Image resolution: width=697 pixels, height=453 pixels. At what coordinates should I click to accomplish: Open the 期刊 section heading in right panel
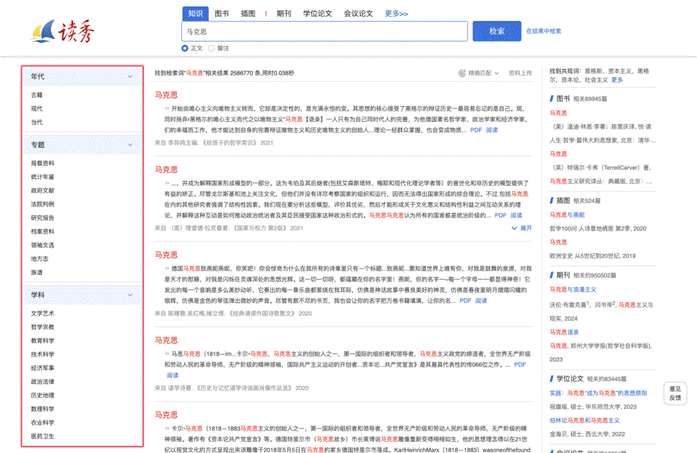pos(563,275)
